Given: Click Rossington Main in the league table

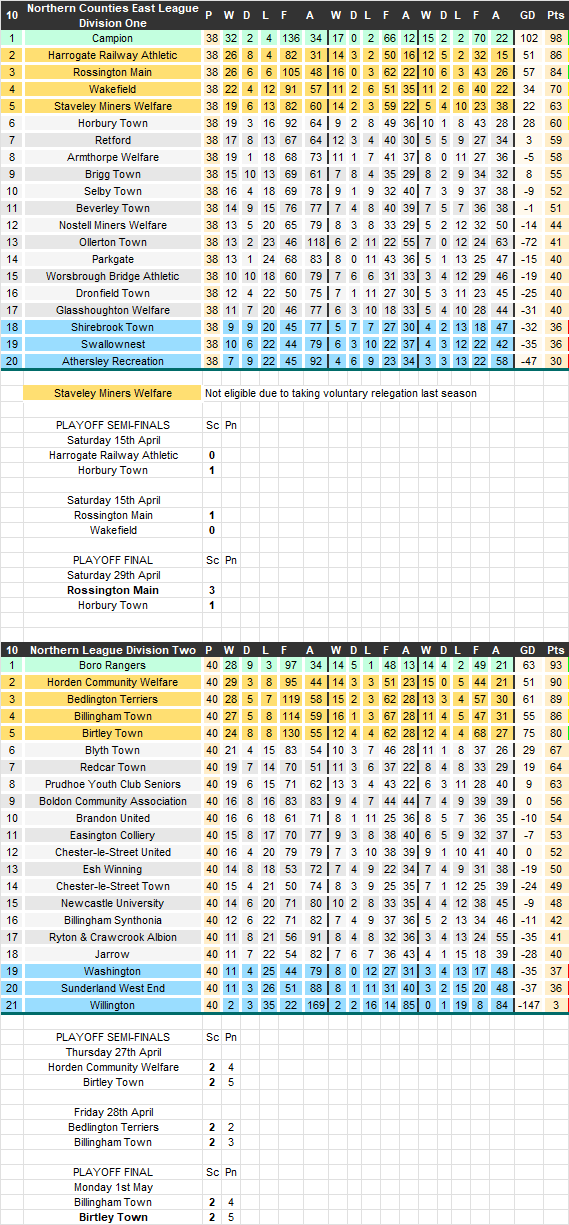Looking at the screenshot, I should tap(112, 72).
